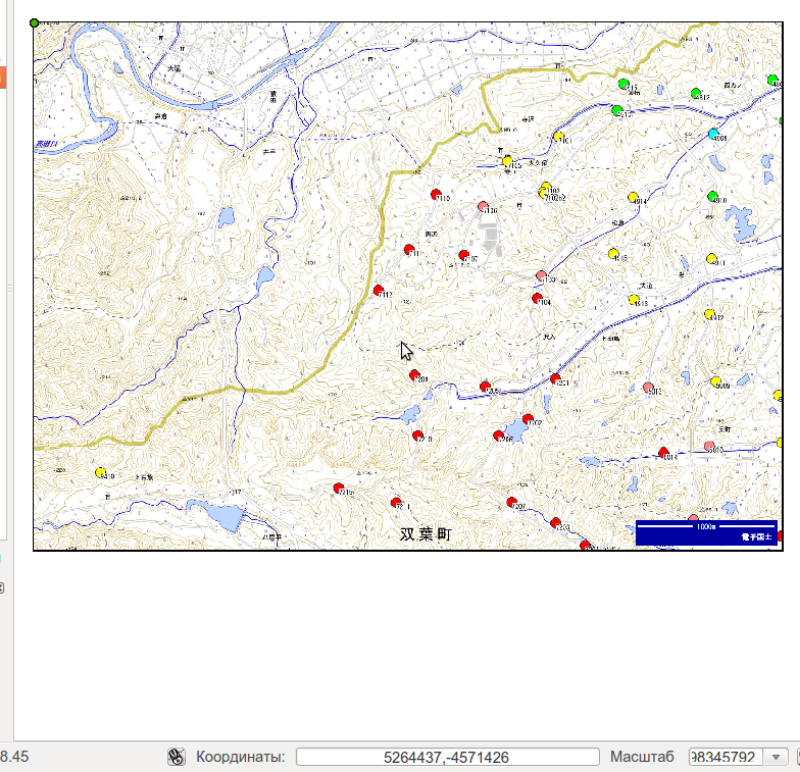The image size is (800, 772).
Task: Click into the Масштаб scale value box
Action: pyautogui.click(x=726, y=757)
